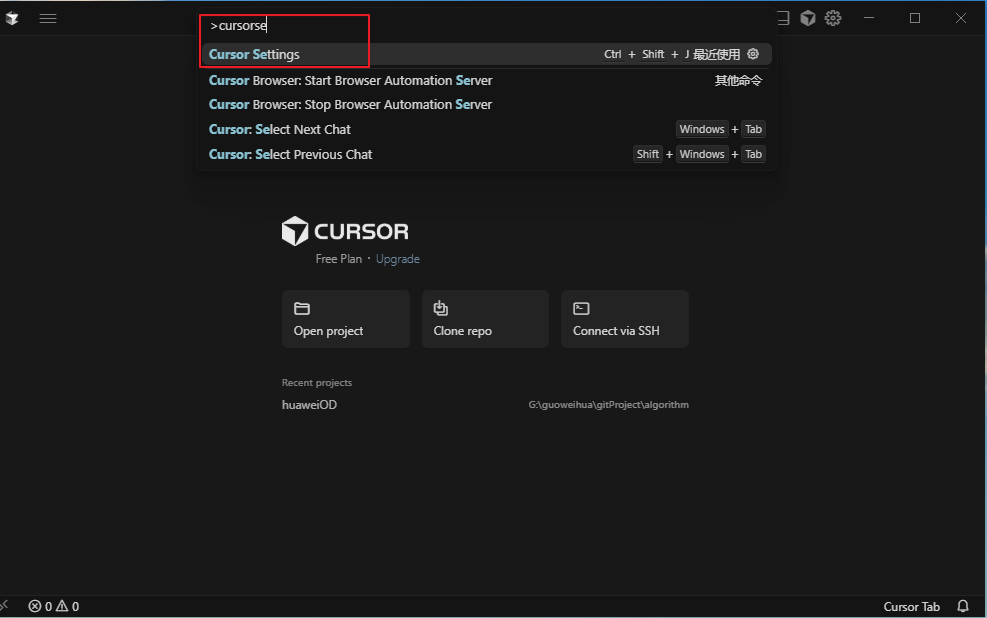The image size is (987, 618).
Task: Open the remote window indicator in the status bar
Action: [4, 605]
